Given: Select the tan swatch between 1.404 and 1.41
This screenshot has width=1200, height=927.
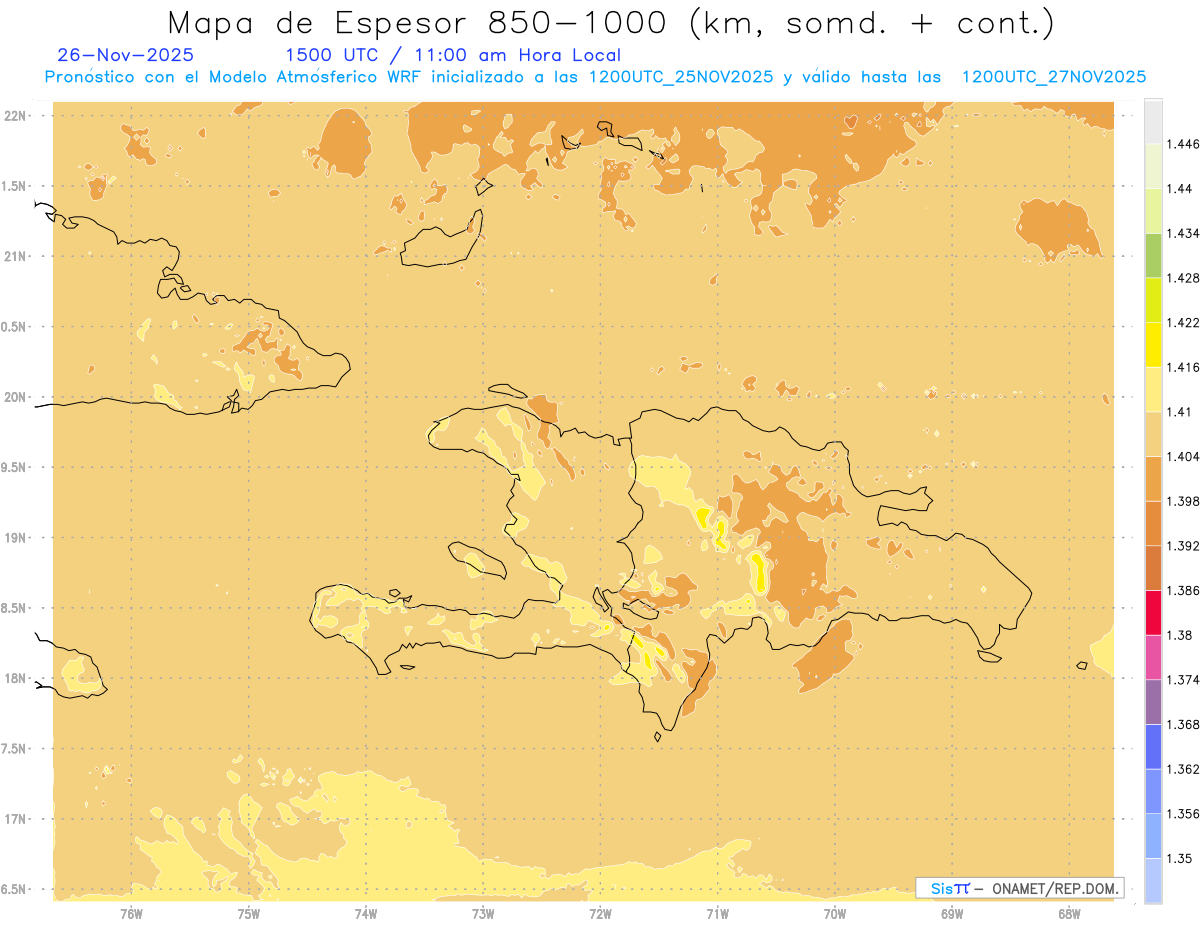Looking at the screenshot, I should tap(1153, 433).
